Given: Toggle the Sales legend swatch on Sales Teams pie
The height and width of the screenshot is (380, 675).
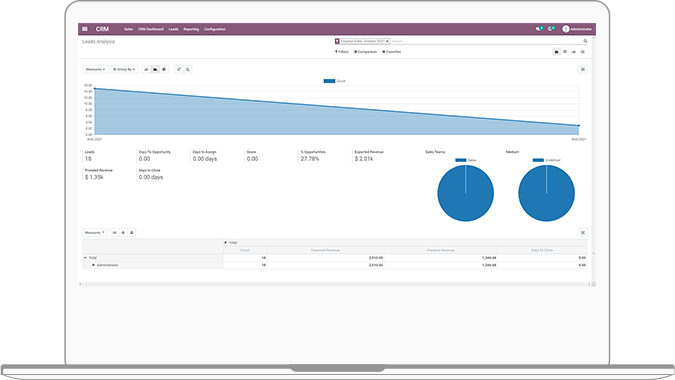Looking at the screenshot, I should pos(461,160).
